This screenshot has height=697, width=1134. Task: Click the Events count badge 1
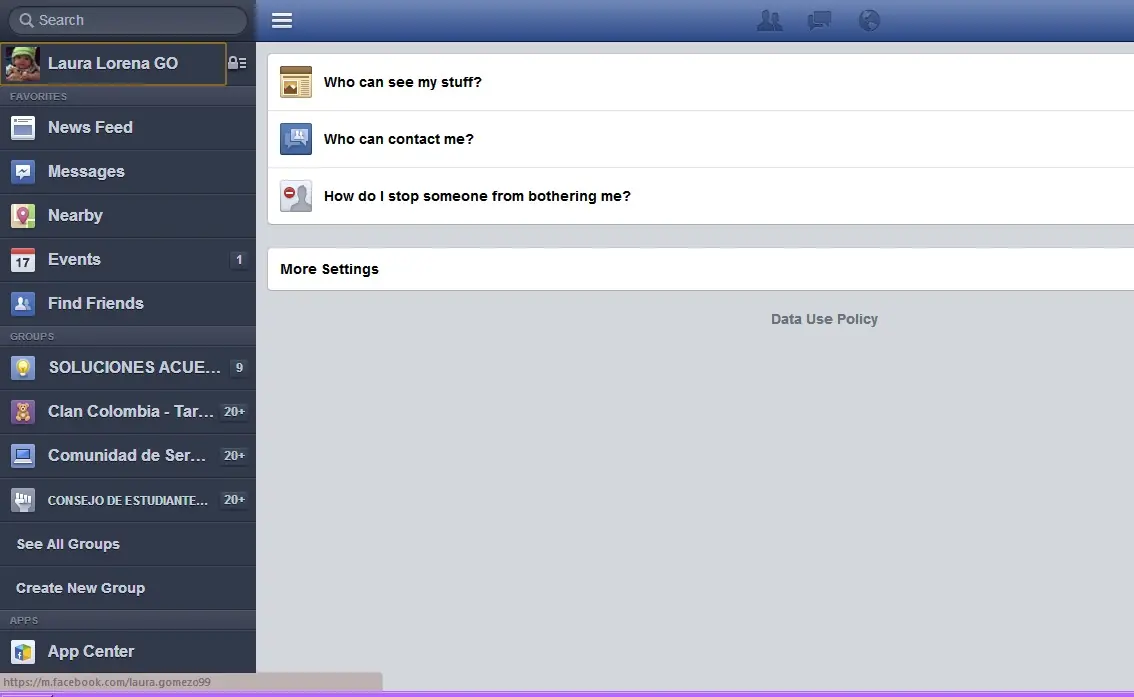[239, 260]
